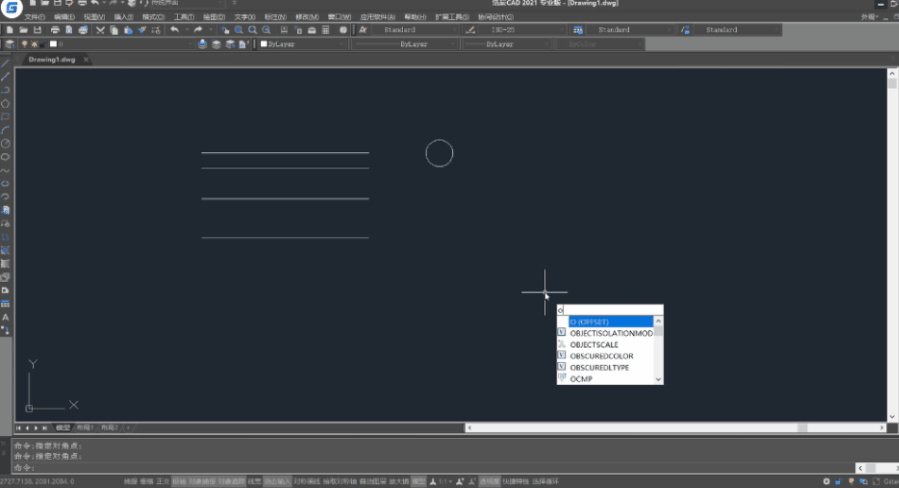Switch to the Drawing1.dwg tab
This screenshot has height=488, width=899.
52,60
